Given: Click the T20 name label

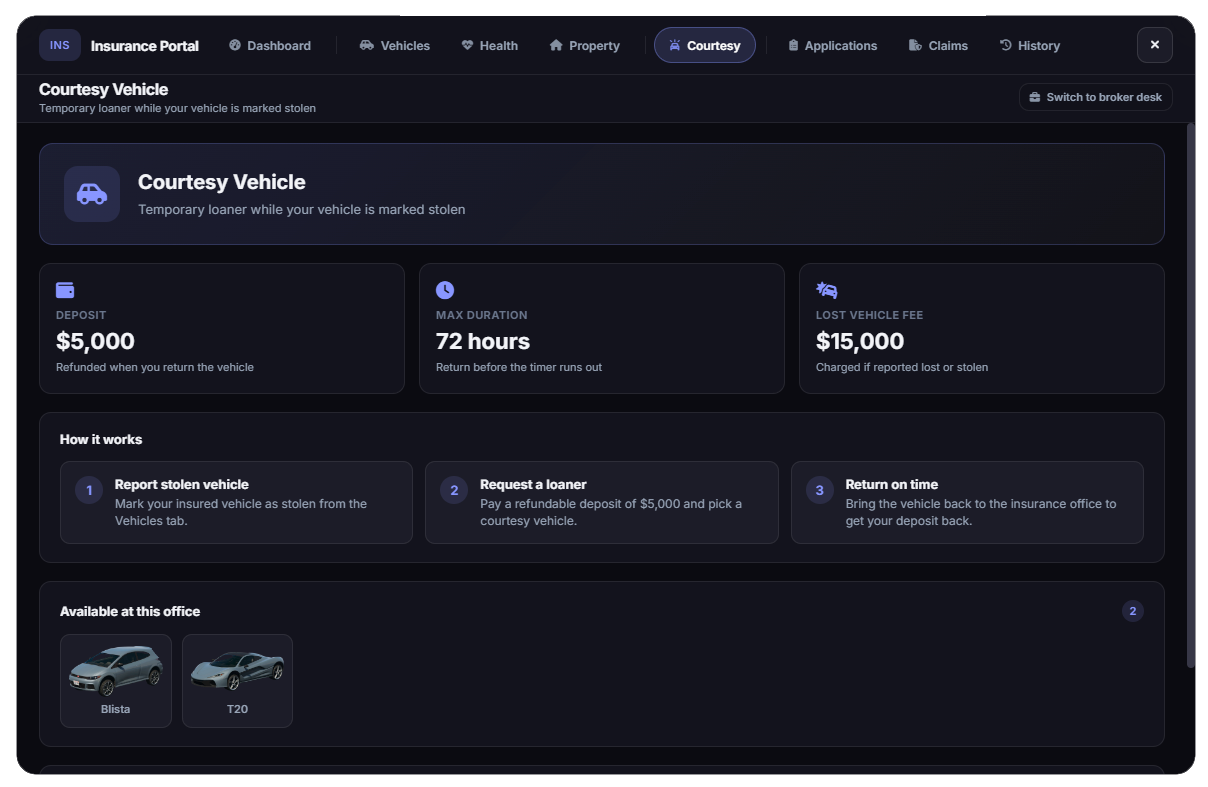Looking at the screenshot, I should point(237,709).
